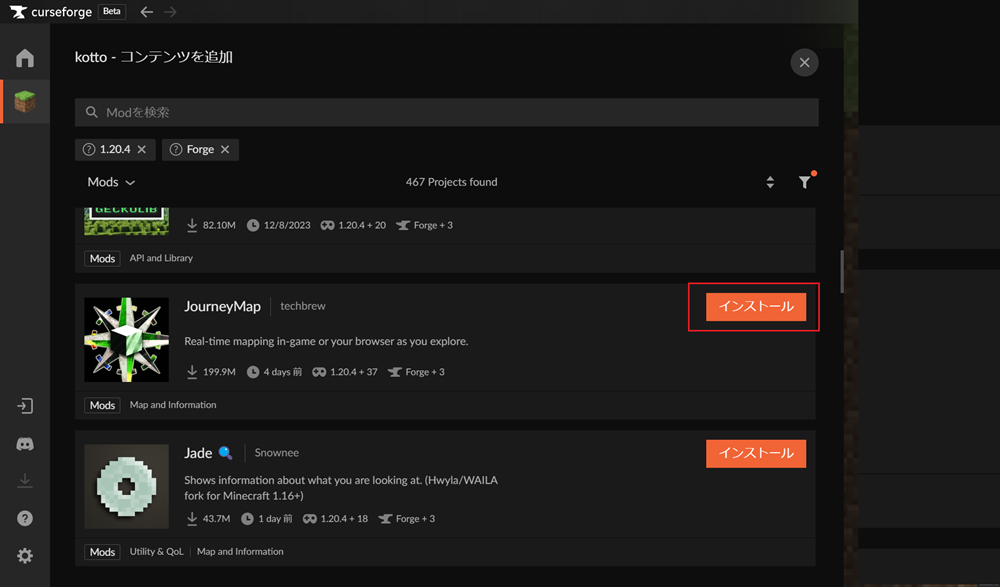Click the login icon in sidebar
Image resolution: width=1000 pixels, height=587 pixels.
(25, 406)
